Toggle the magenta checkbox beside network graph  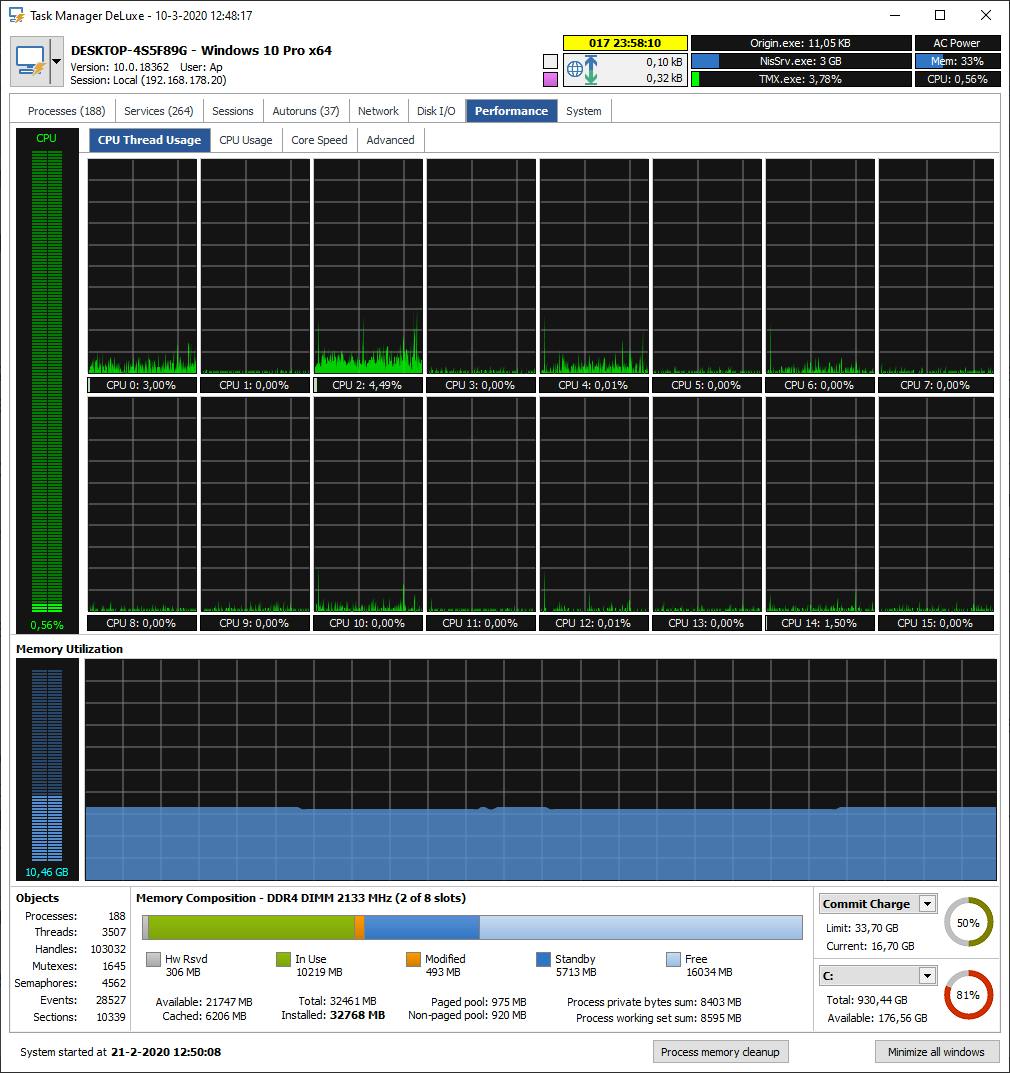click(x=548, y=78)
